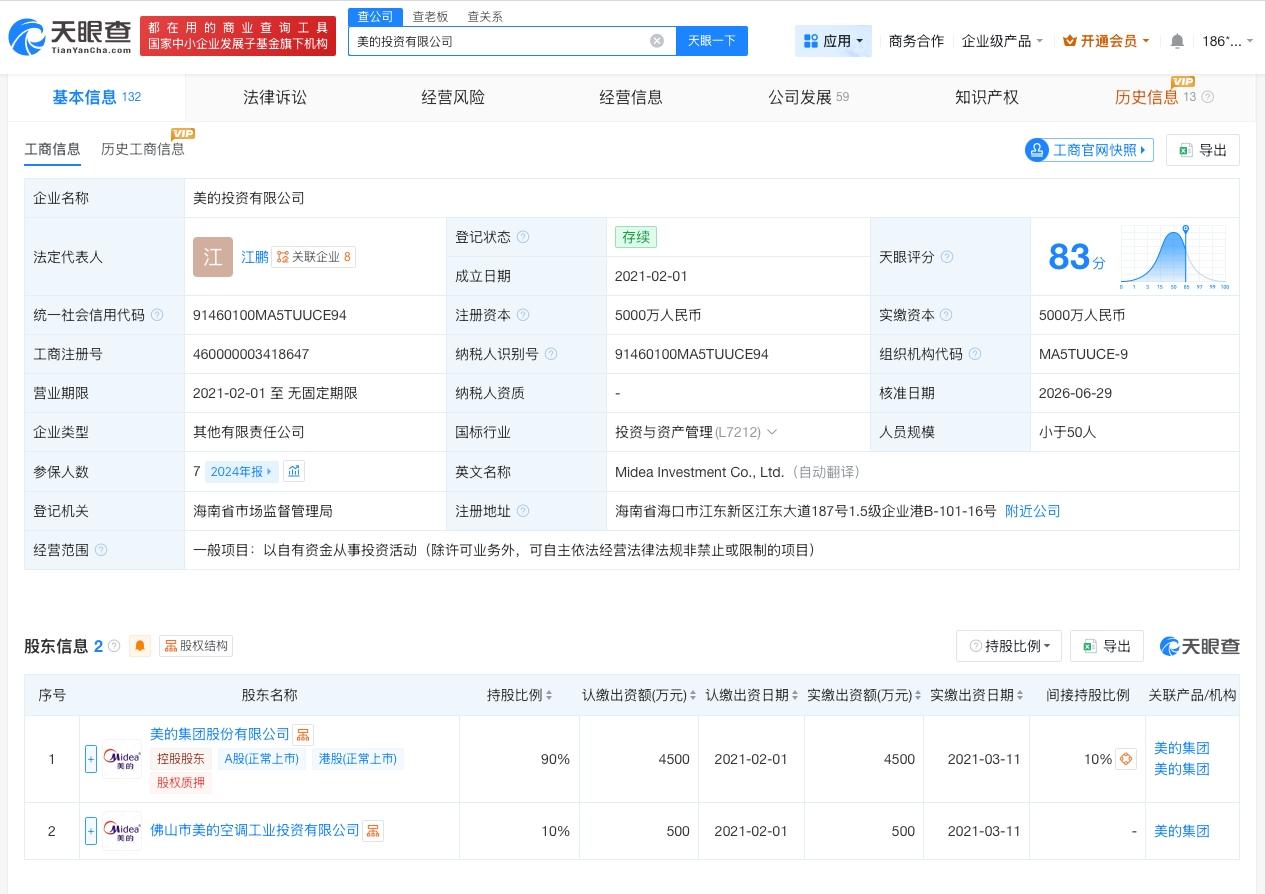Open 工商官网快照 snapshot

coord(1089,150)
